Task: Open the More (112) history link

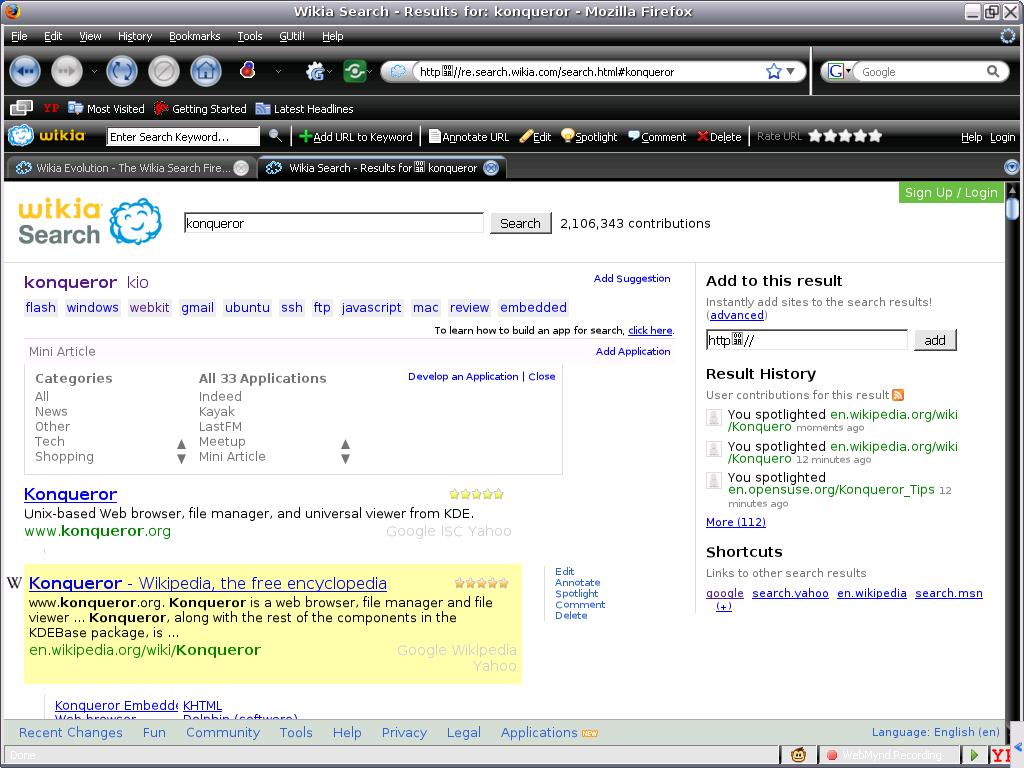Action: [x=736, y=522]
